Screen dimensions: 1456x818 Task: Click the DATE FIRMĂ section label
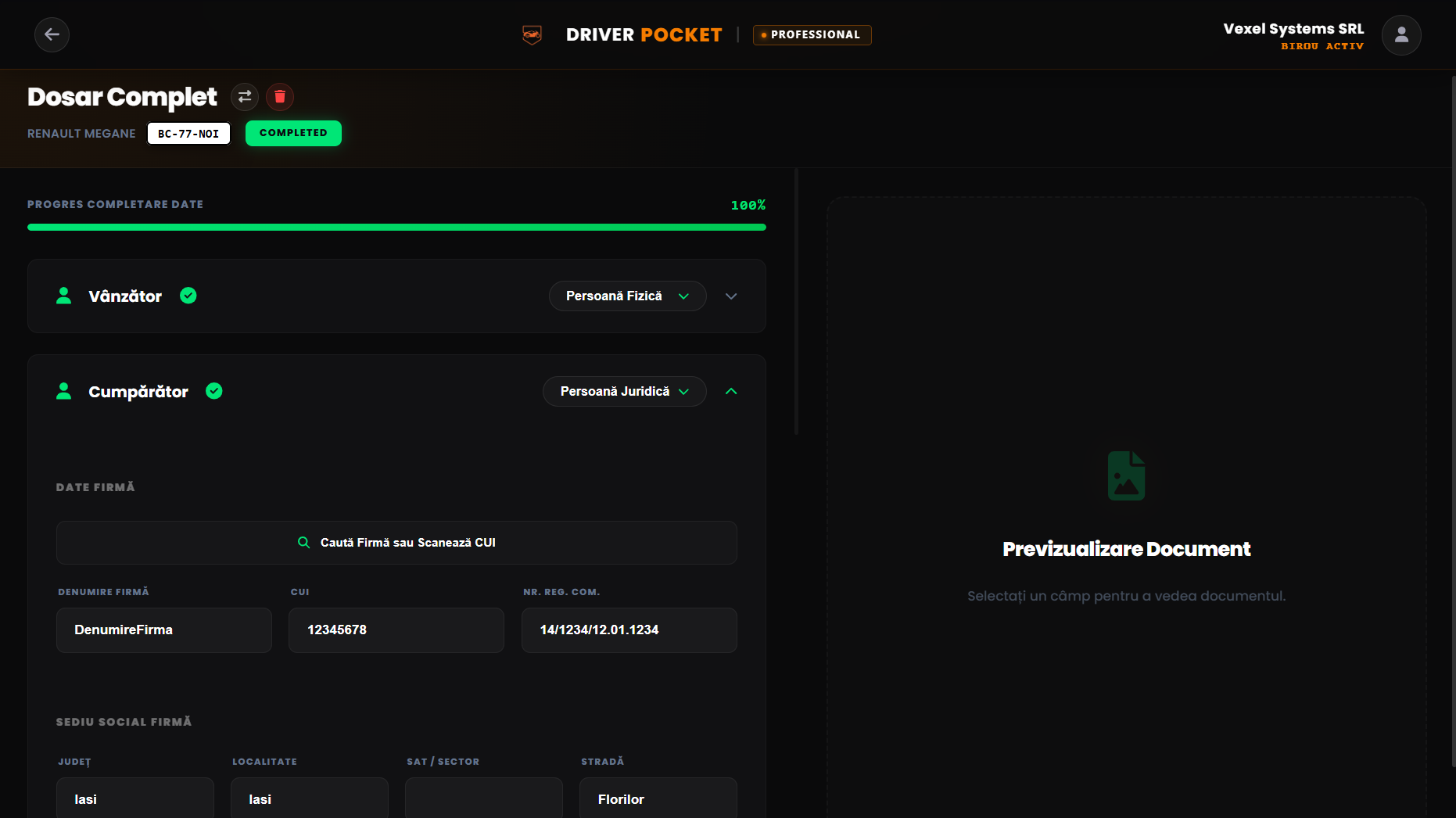click(95, 487)
